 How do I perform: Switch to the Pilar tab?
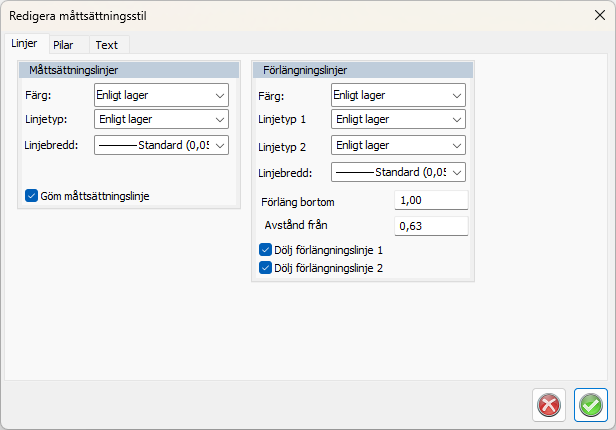click(63, 45)
